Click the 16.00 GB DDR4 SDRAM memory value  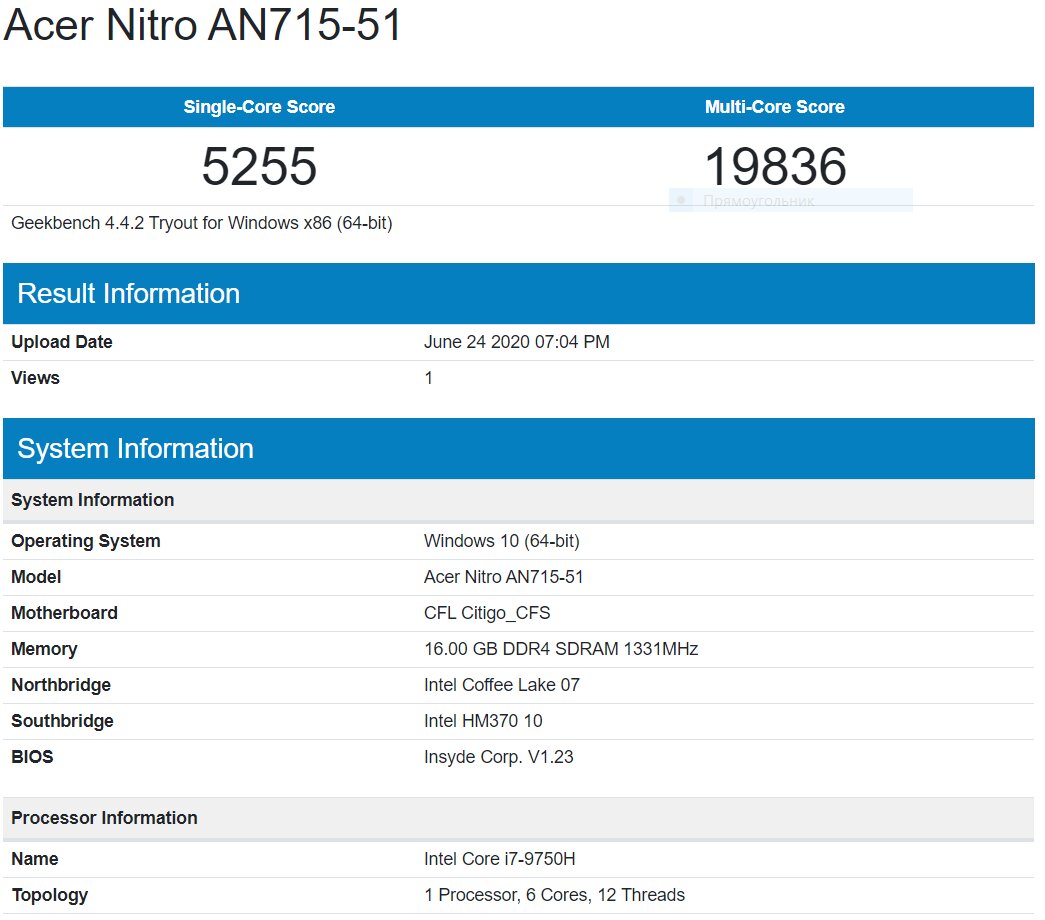point(560,649)
